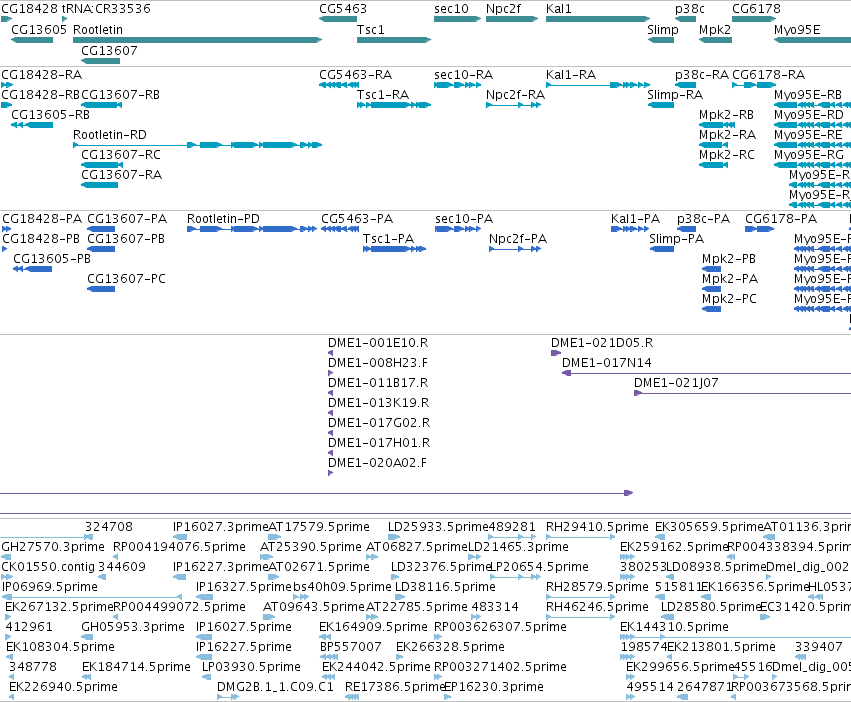Click the CG5463 gene feature
This screenshot has width=851, height=702.
(x=338, y=19)
